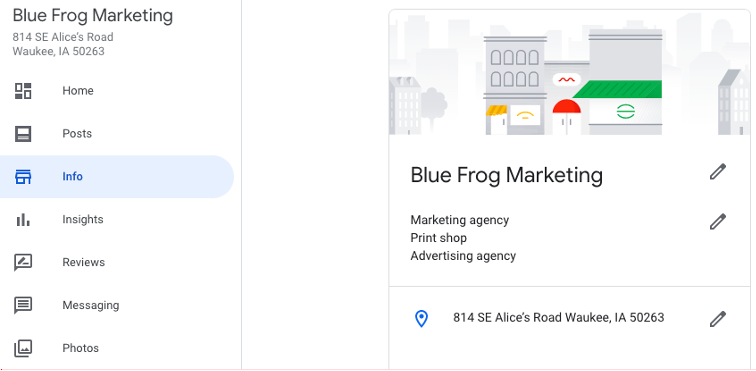This screenshot has width=756, height=371.
Task: Edit business name with pencil icon
Action: [717, 172]
